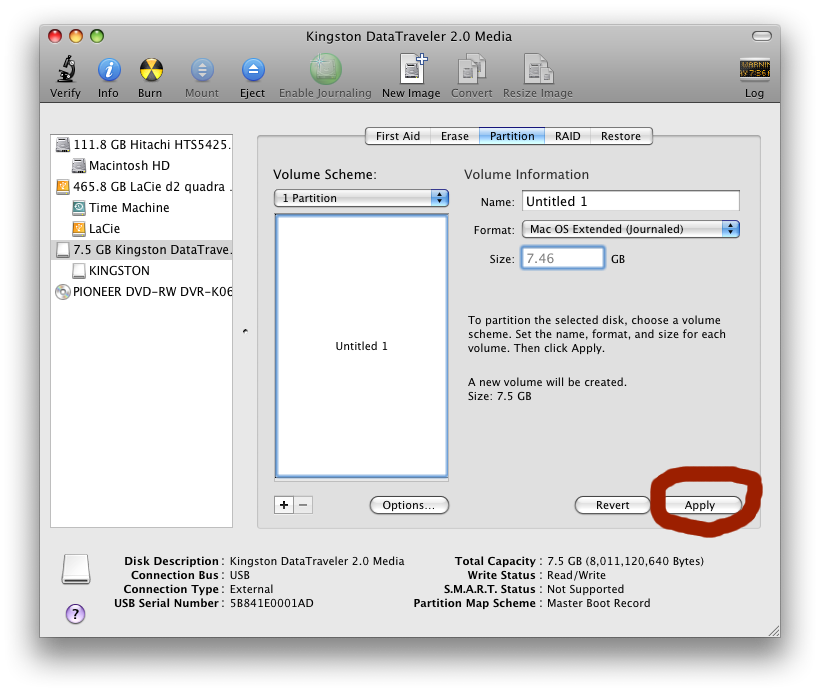Click the green zoom window button
Image resolution: width=820 pixels, height=692 pixels.
(x=97, y=36)
